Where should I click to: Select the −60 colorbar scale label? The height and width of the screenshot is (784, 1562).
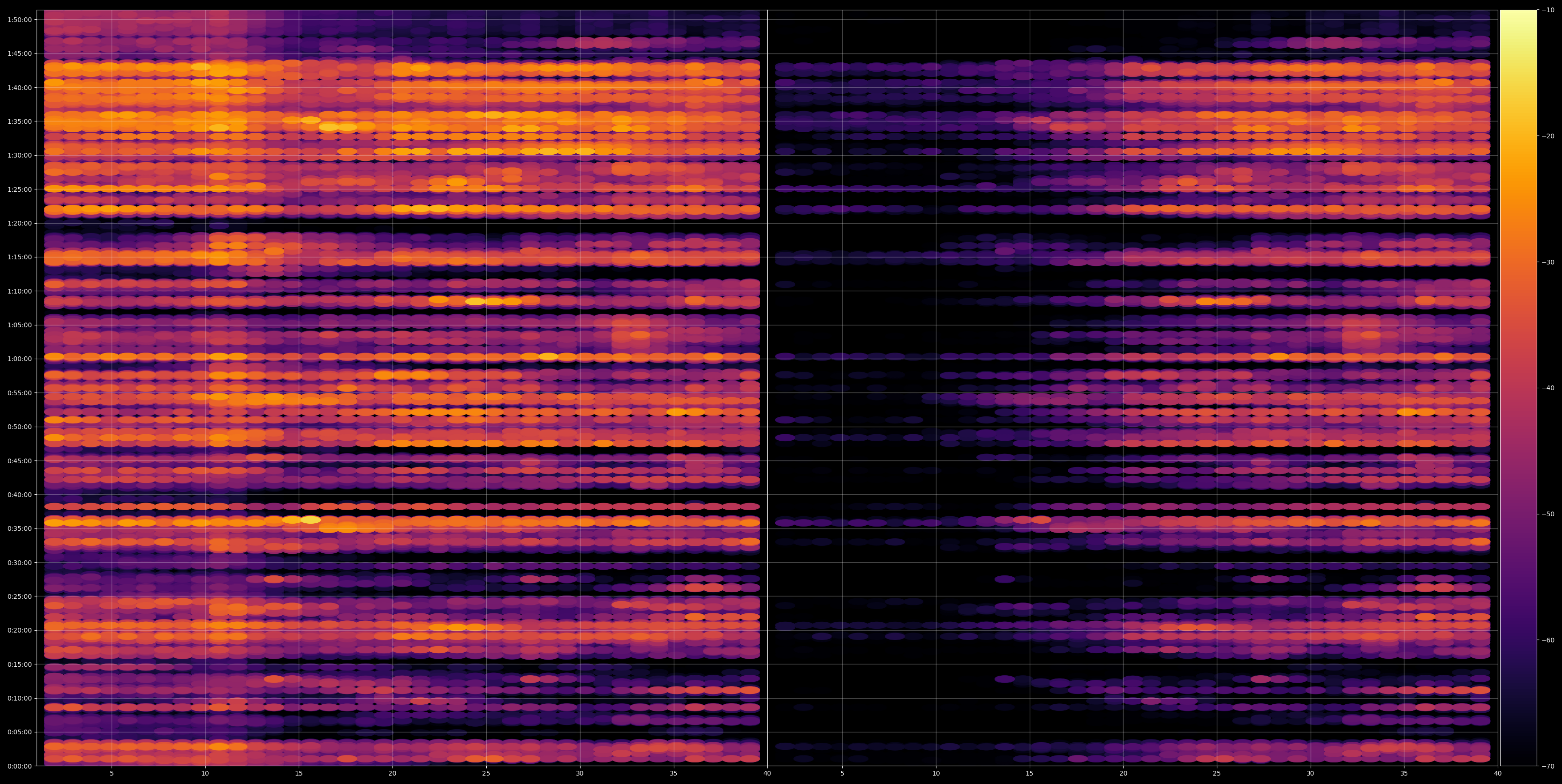click(x=1548, y=641)
